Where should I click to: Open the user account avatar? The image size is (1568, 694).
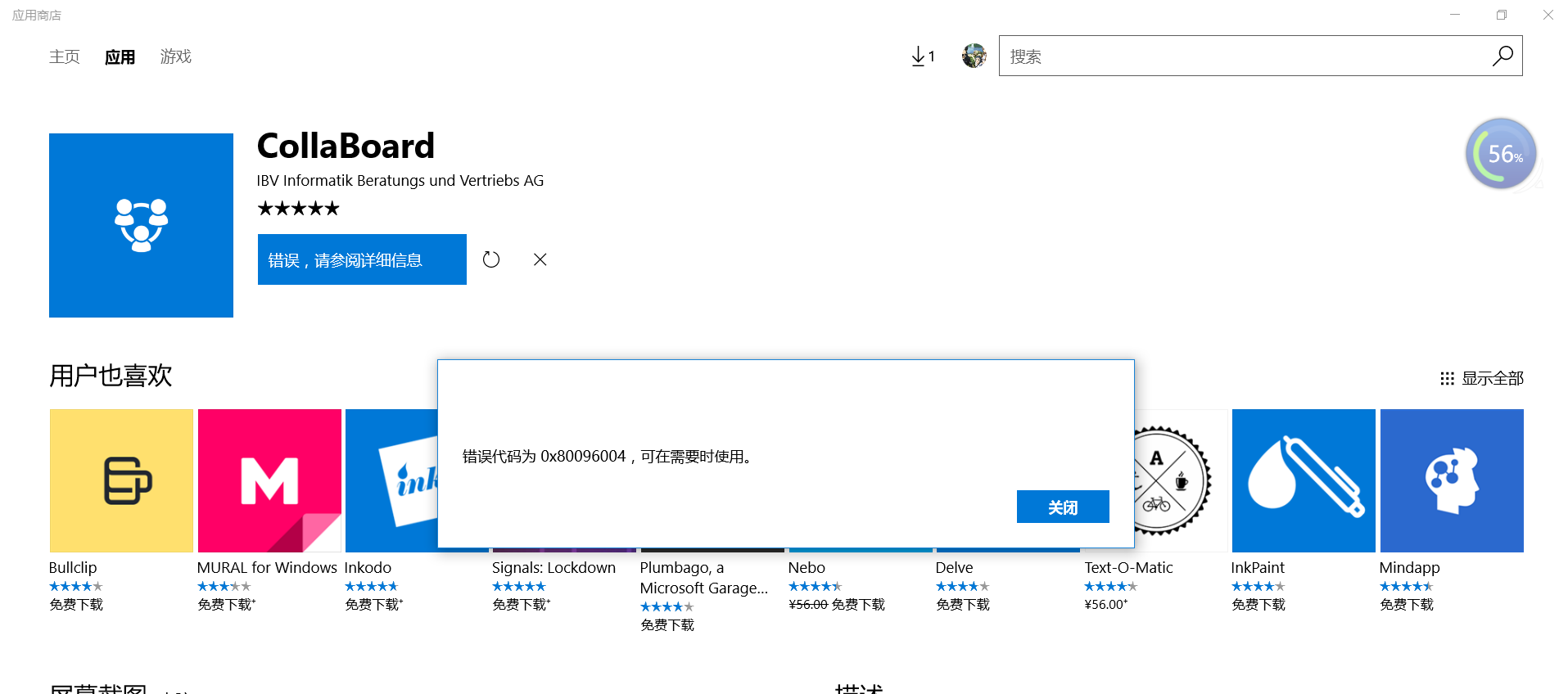pos(974,56)
